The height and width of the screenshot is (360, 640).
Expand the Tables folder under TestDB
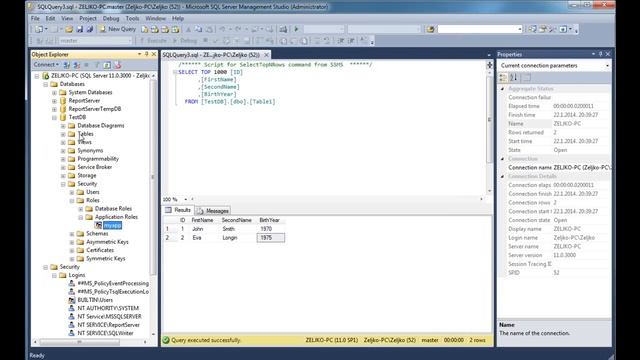click(63, 134)
